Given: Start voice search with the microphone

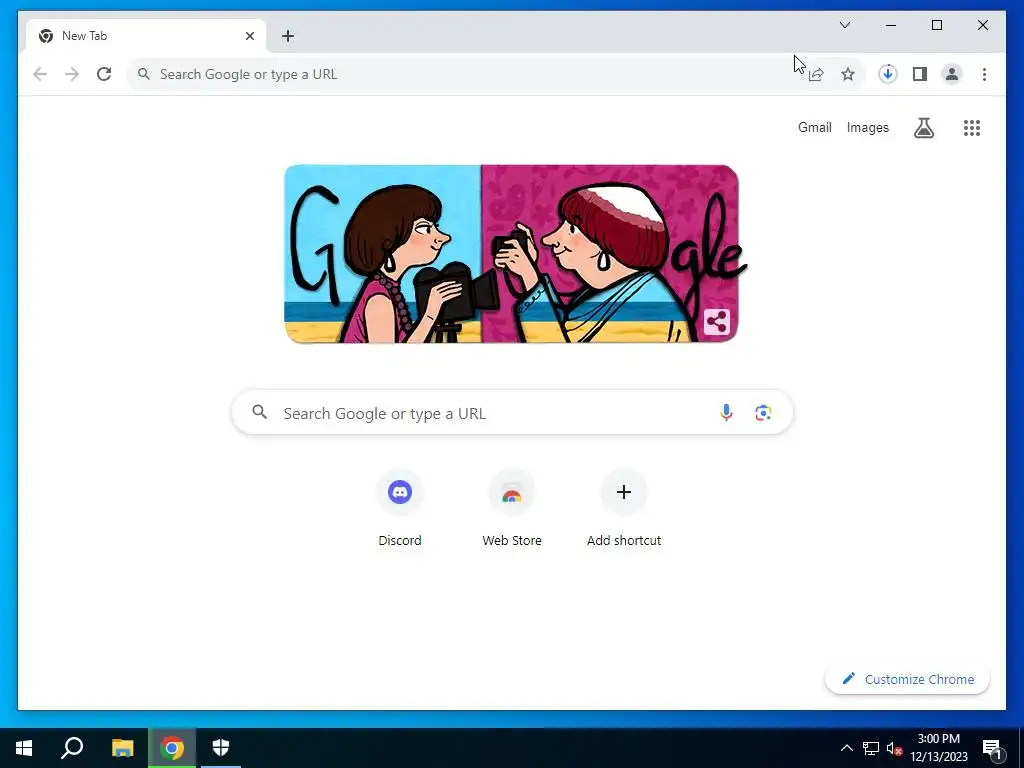Looking at the screenshot, I should (x=726, y=412).
